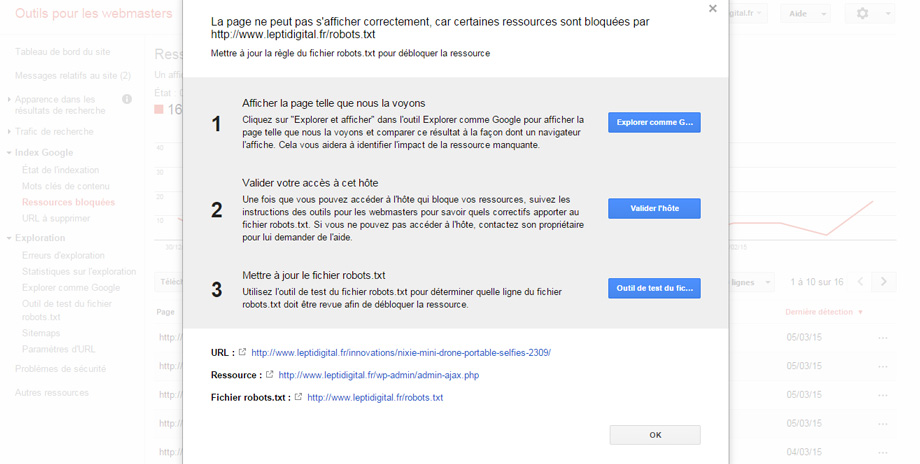
Task: Open Tableau de bord du site
Action: click(62, 52)
